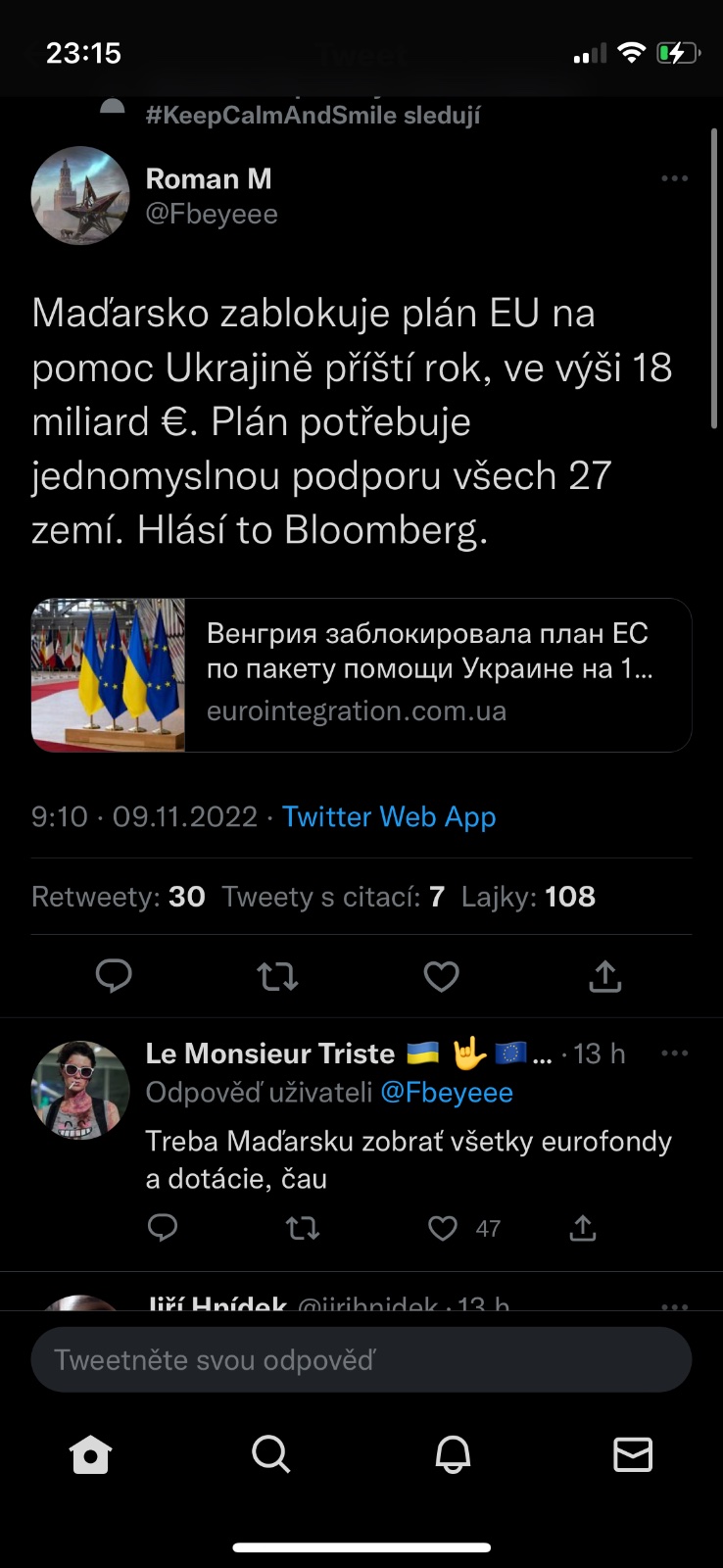Open the Search tab
The image size is (723, 1568).
coord(270,1455)
